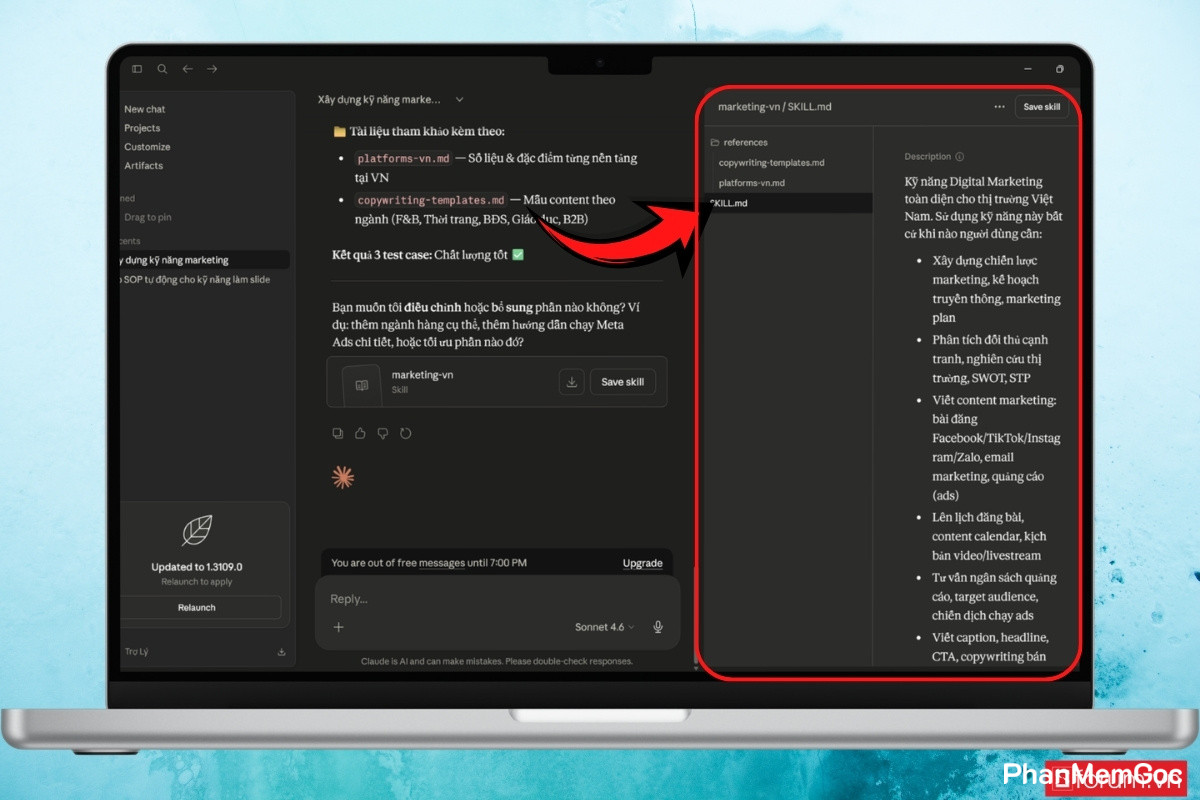
Task: Click the 'Drag to pin' placeholder
Action: (147, 217)
